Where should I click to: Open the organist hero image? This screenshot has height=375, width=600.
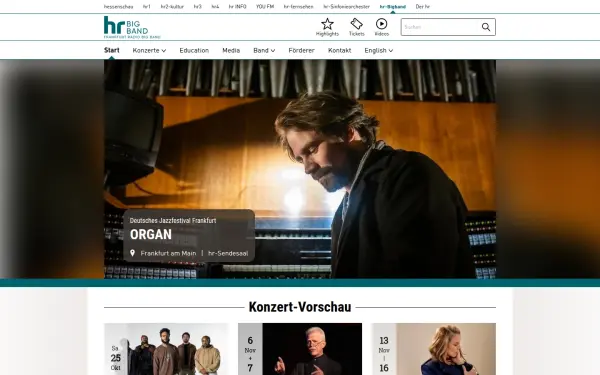pos(300,169)
